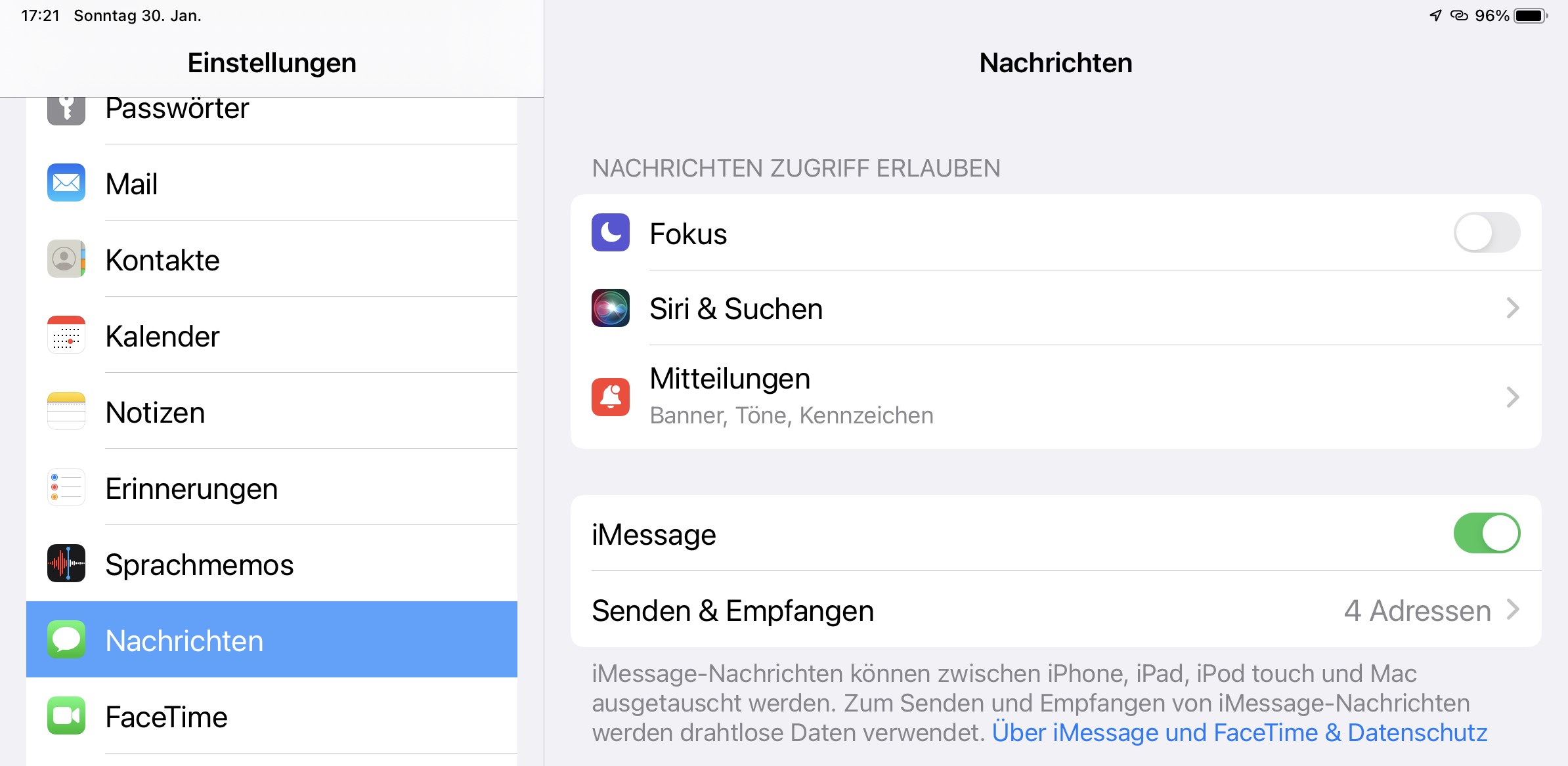Expand Siri & Suchen chevron
Viewport: 1568px width, 766px height.
[1513, 308]
